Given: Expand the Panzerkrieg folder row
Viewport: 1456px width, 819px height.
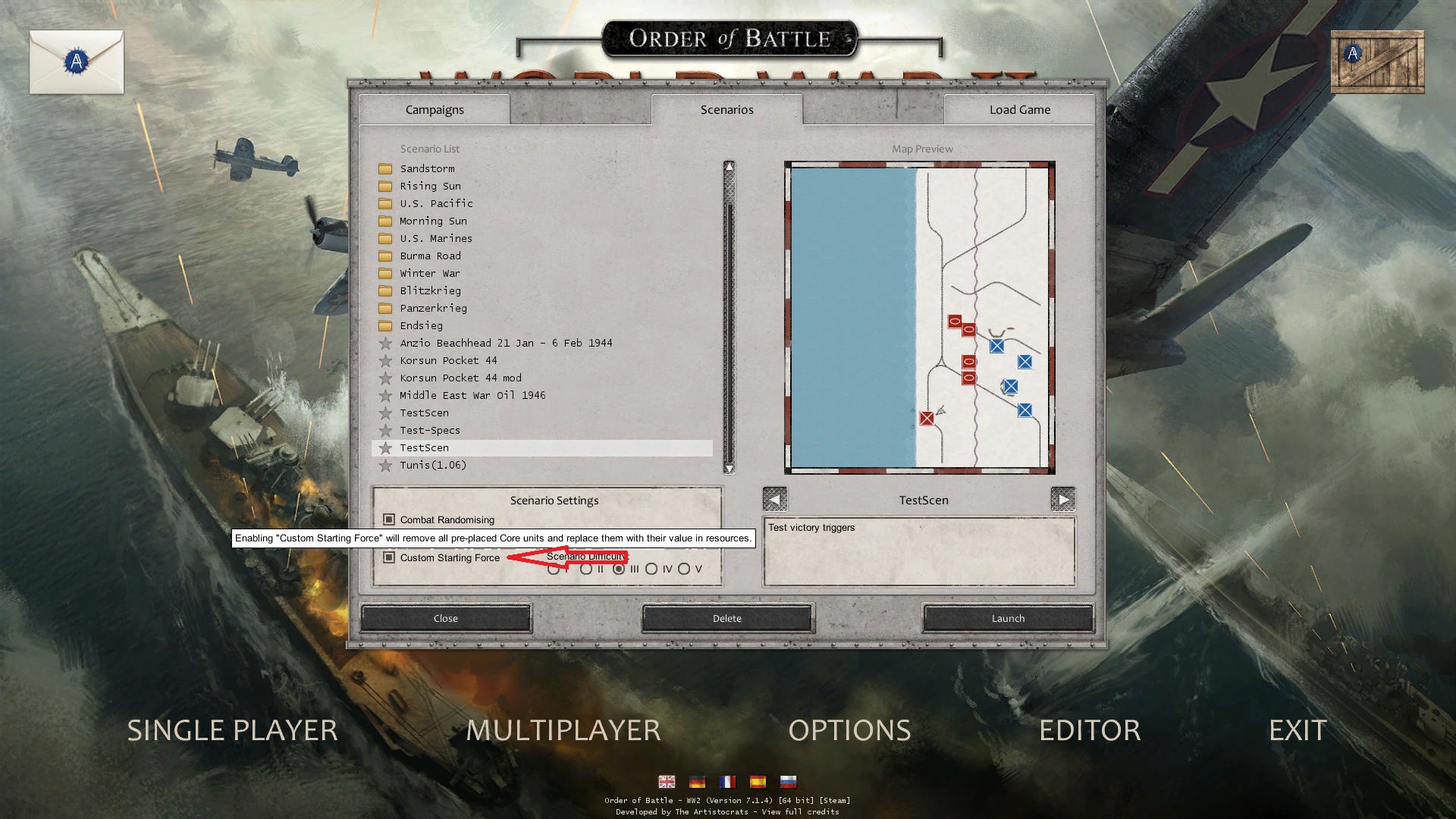Looking at the screenshot, I should 542,308.
